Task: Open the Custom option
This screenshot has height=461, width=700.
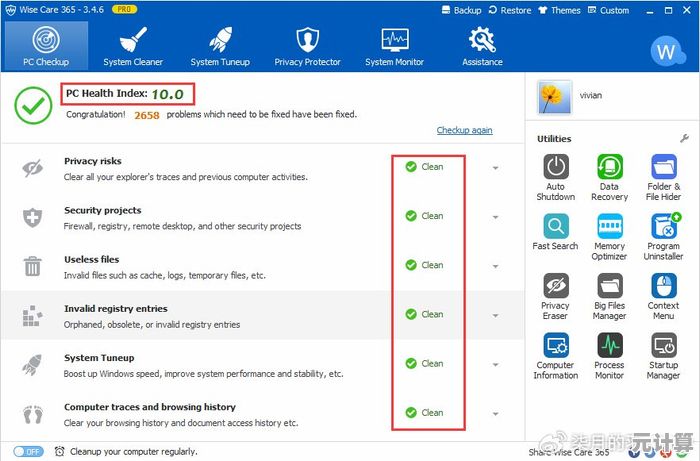Action: point(608,10)
